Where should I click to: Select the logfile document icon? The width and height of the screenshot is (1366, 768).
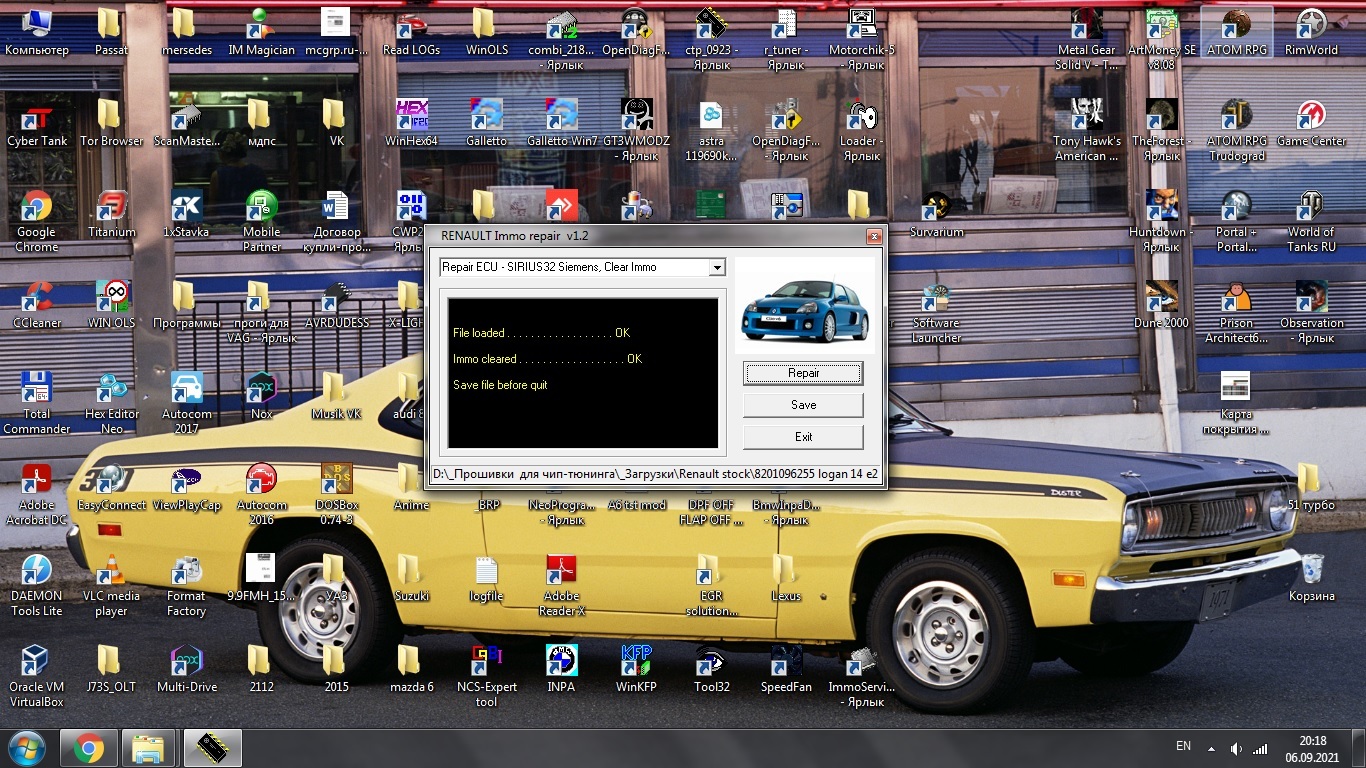[x=487, y=578]
